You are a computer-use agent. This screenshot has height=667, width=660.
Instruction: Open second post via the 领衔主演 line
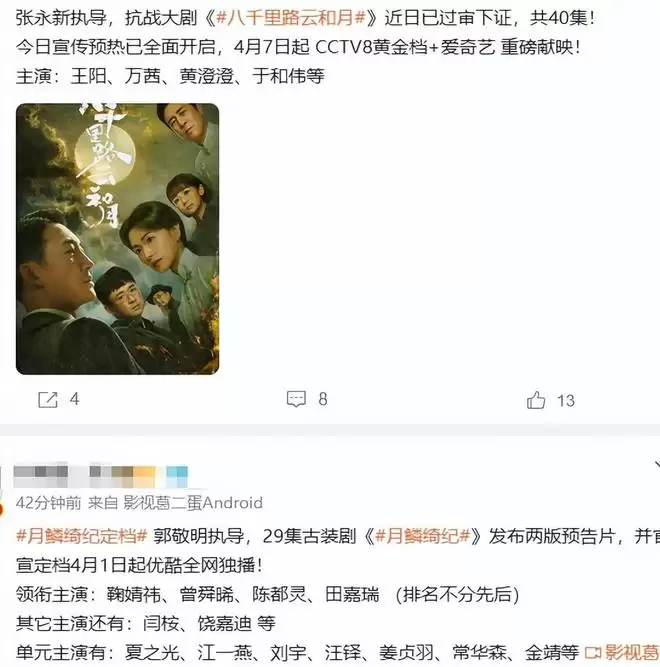pyautogui.click(x=267, y=594)
